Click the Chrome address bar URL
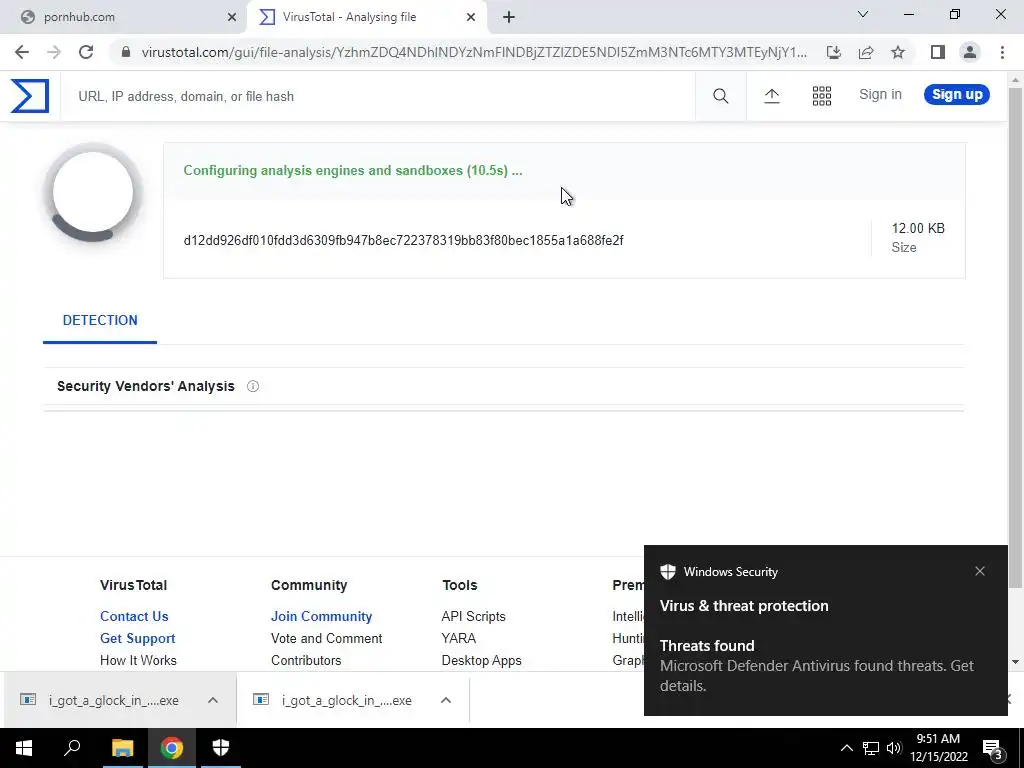The image size is (1024, 768). point(473,52)
